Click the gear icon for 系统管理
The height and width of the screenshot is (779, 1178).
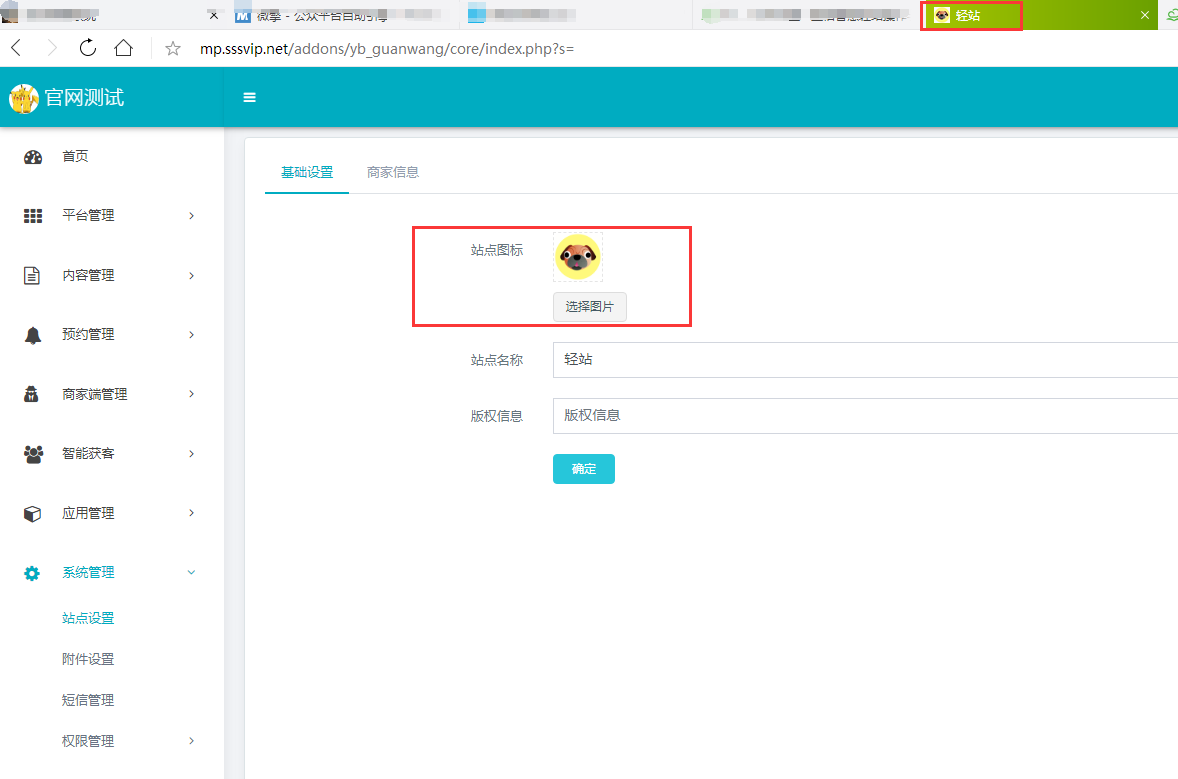pos(33,573)
